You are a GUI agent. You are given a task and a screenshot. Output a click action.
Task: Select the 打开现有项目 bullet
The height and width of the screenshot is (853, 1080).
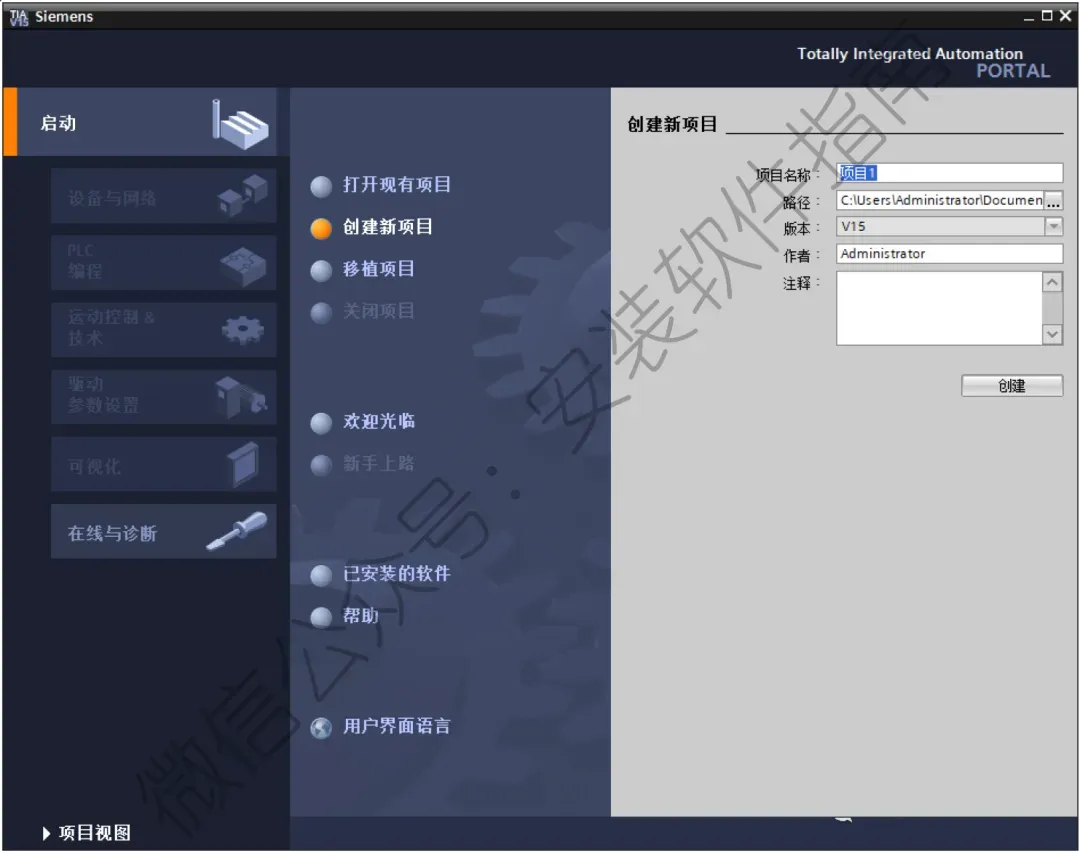pos(321,186)
